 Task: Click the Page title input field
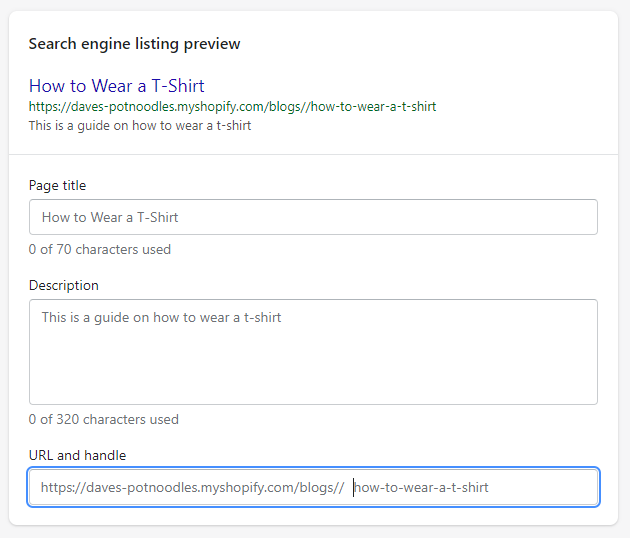pos(313,217)
